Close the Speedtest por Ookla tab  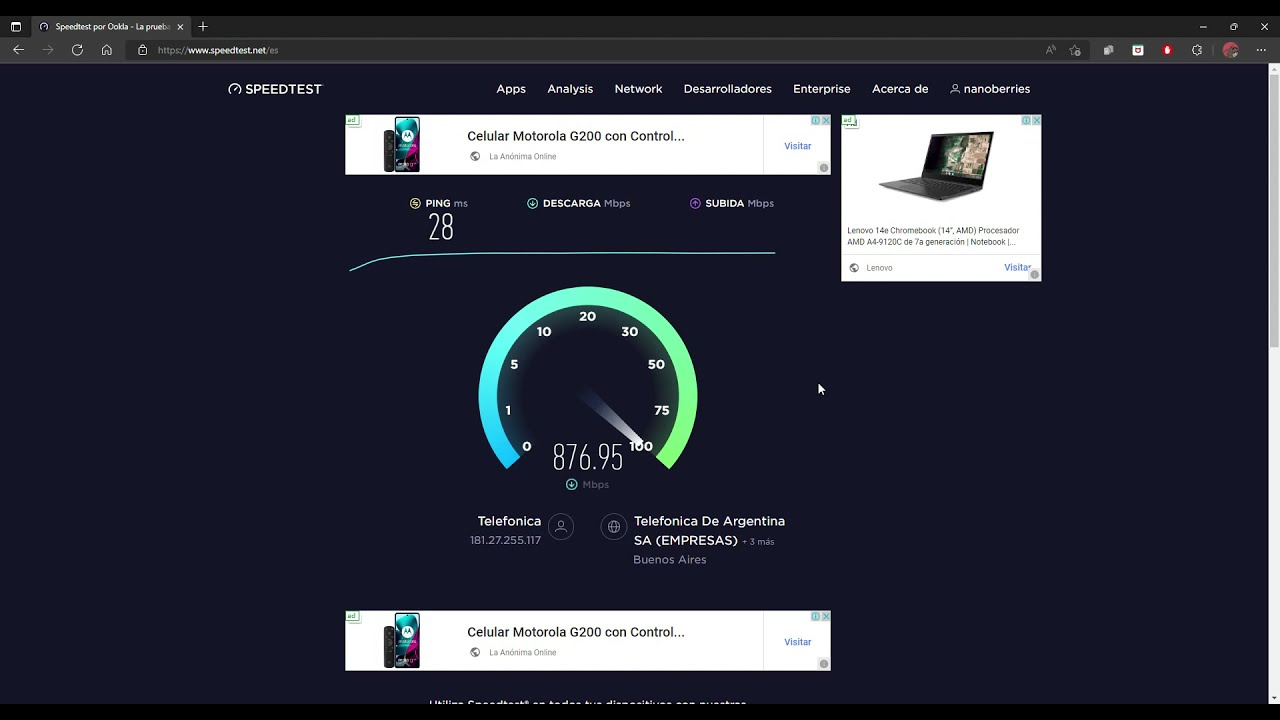tap(180, 27)
